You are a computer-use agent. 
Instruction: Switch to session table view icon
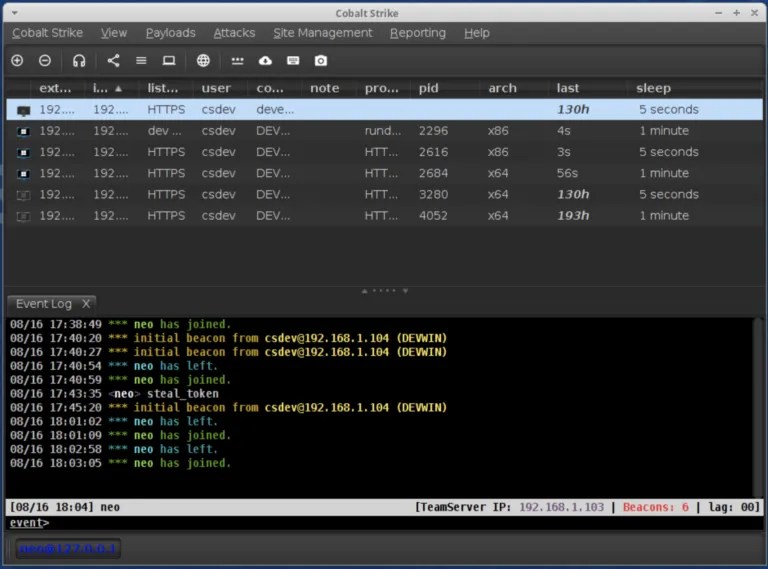coord(141,60)
